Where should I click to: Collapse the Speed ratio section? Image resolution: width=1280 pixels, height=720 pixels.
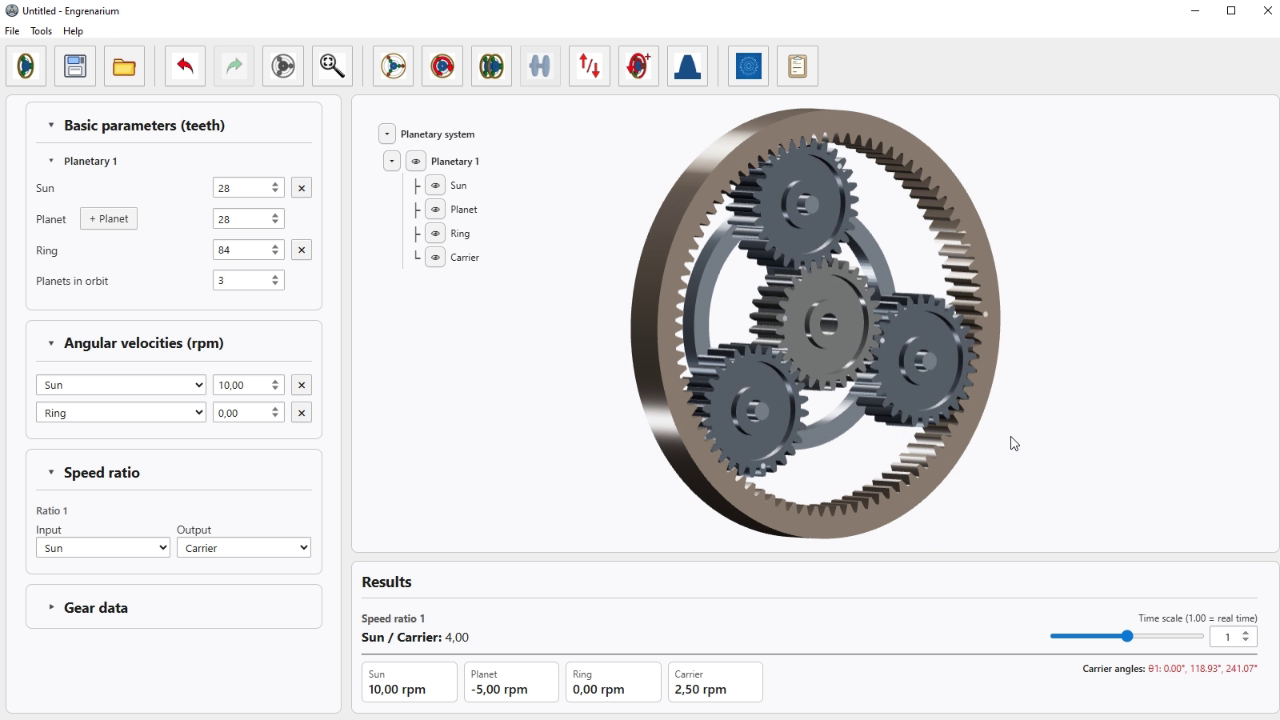pyautogui.click(x=51, y=473)
